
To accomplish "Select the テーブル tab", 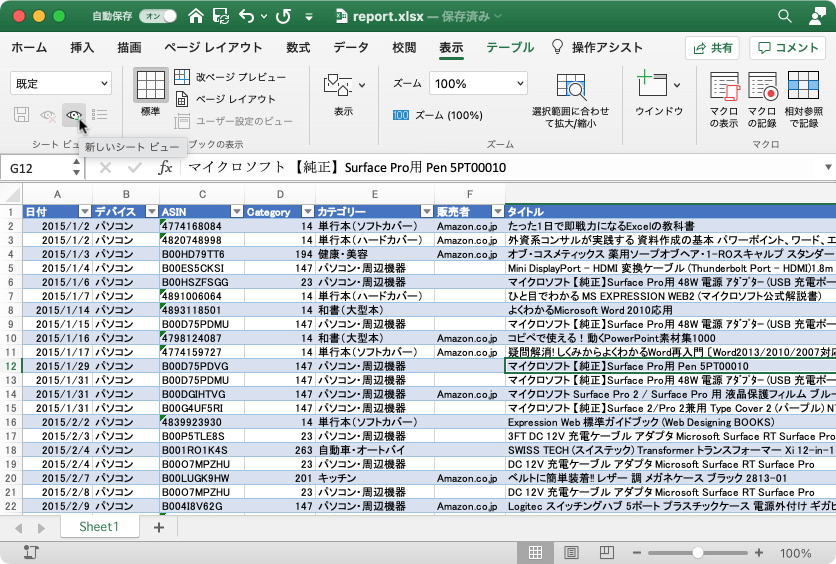I will (510, 47).
